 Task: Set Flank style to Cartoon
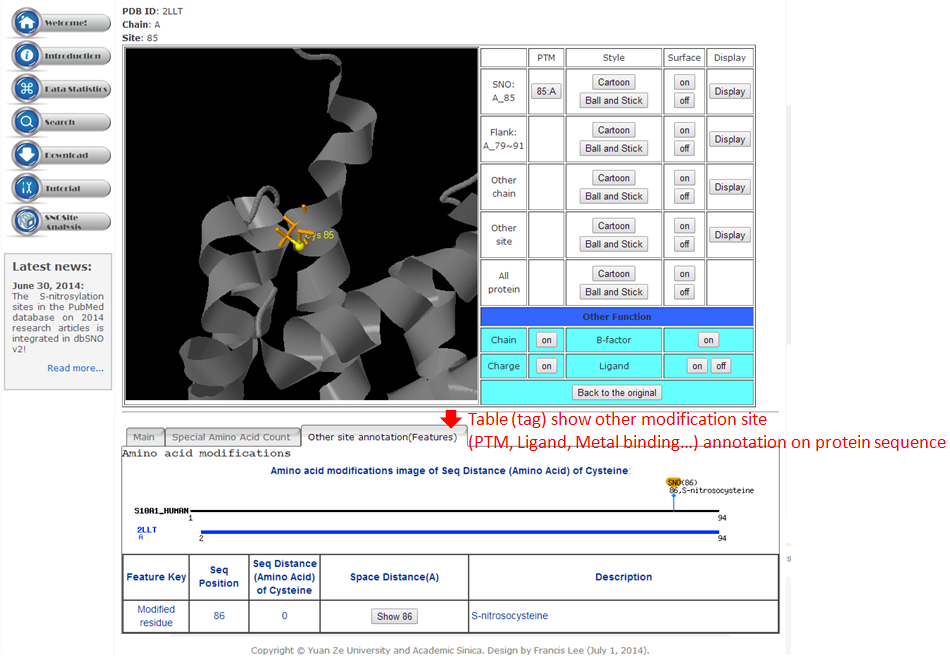click(614, 130)
